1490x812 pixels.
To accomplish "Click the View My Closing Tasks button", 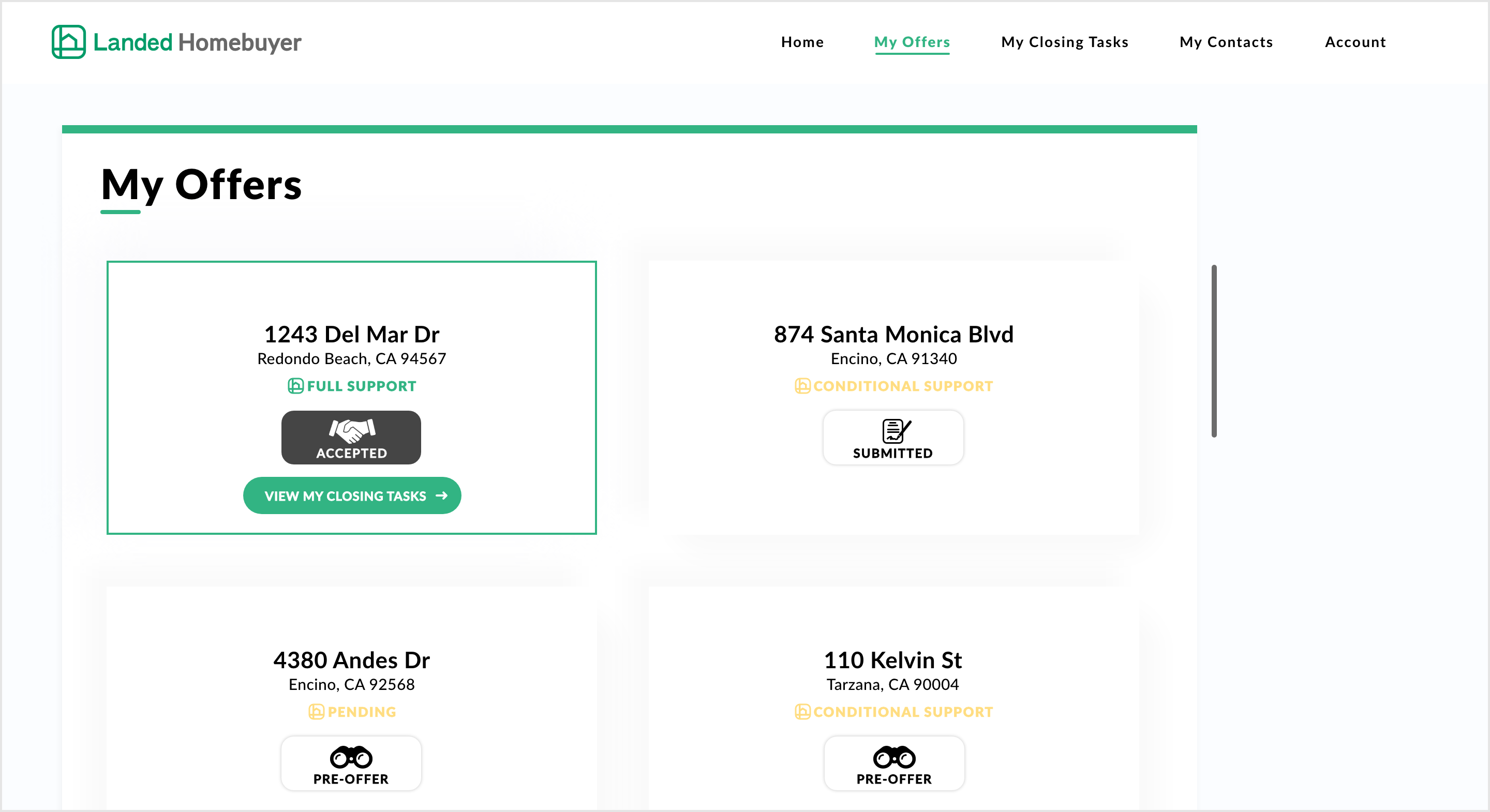I will (x=352, y=495).
